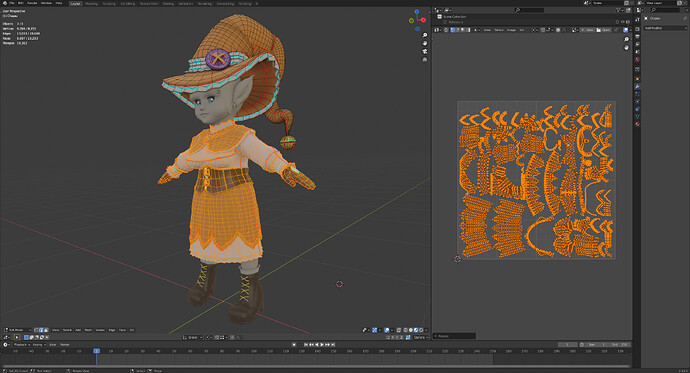
Task: Click the timeline horizontal scrollbar
Action: [317, 366]
